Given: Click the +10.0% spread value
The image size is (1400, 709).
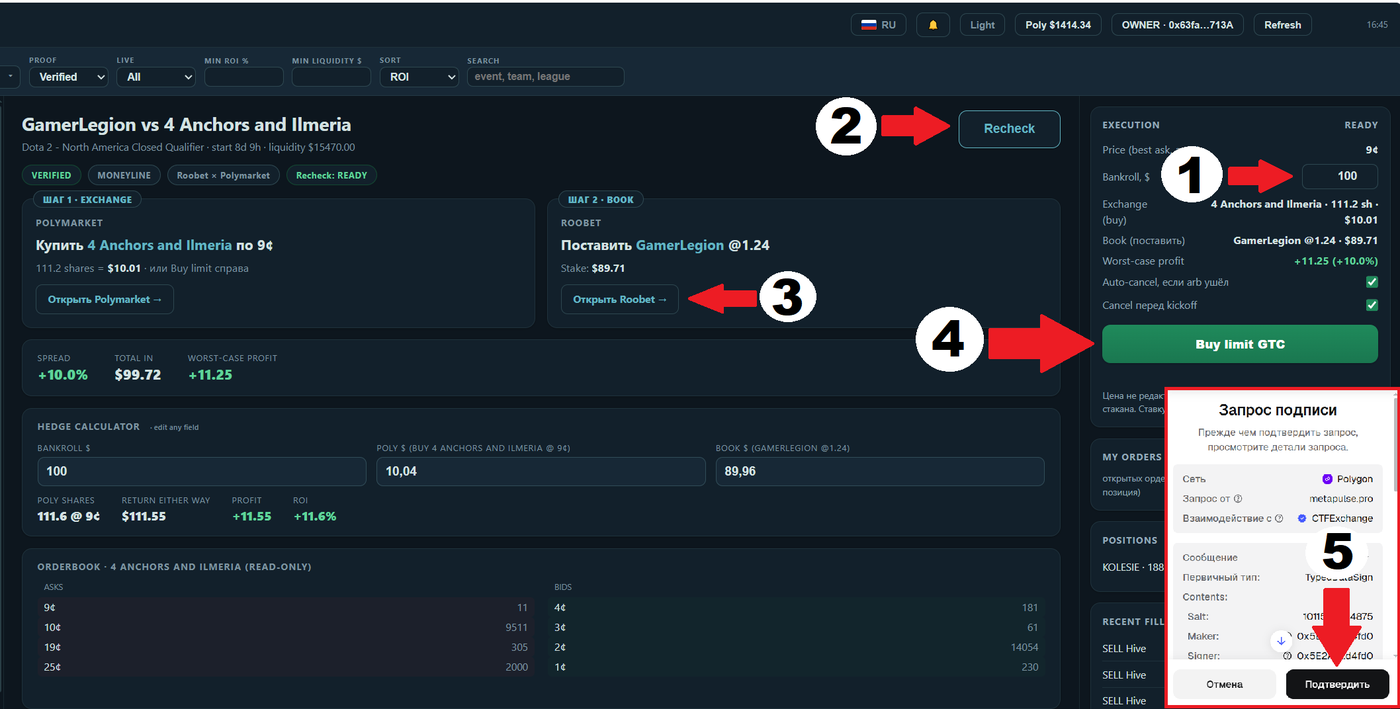Looking at the screenshot, I should [x=63, y=375].
